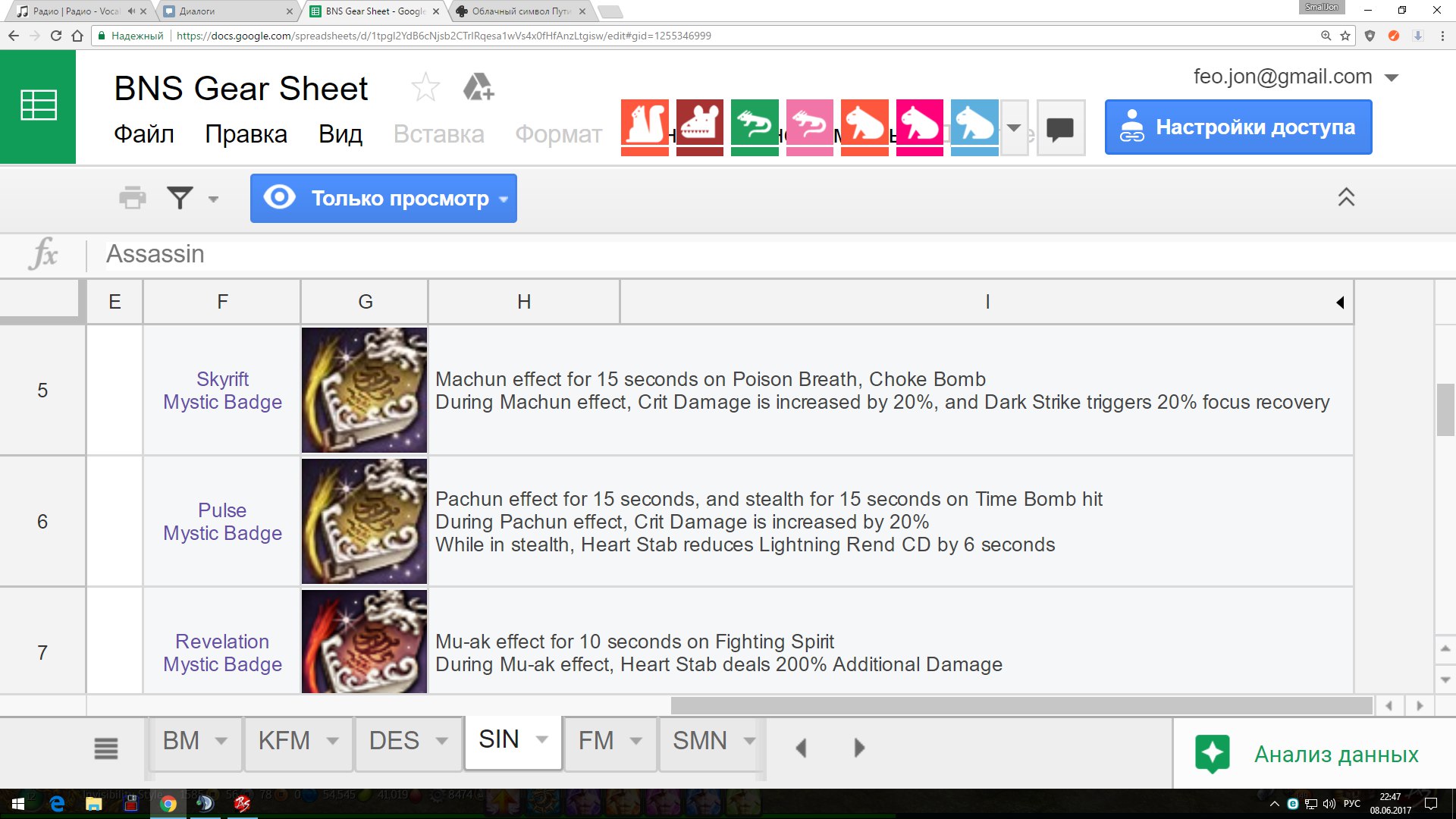Click the Pulse Mystic Badge image thumbnail
The image size is (1456, 819).
coord(364,521)
